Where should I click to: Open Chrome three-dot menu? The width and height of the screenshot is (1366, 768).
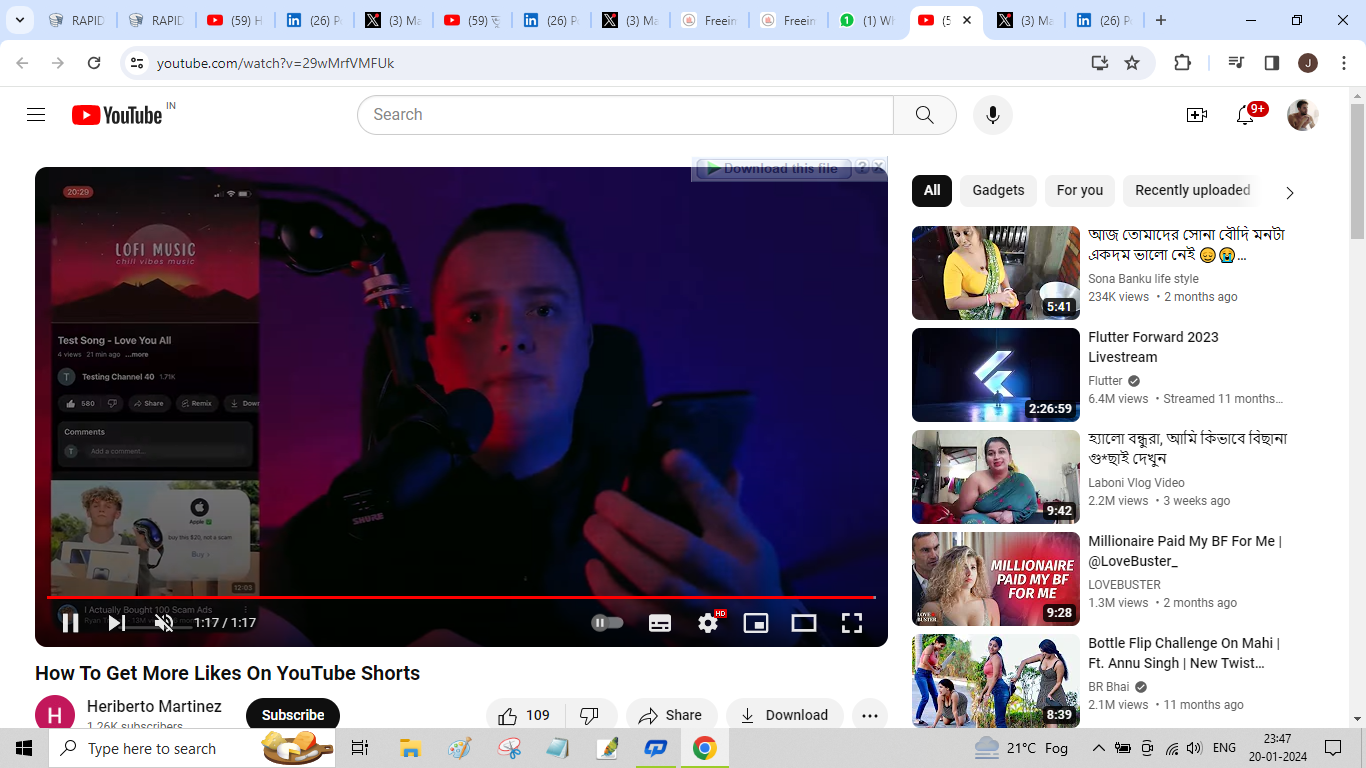point(1342,63)
